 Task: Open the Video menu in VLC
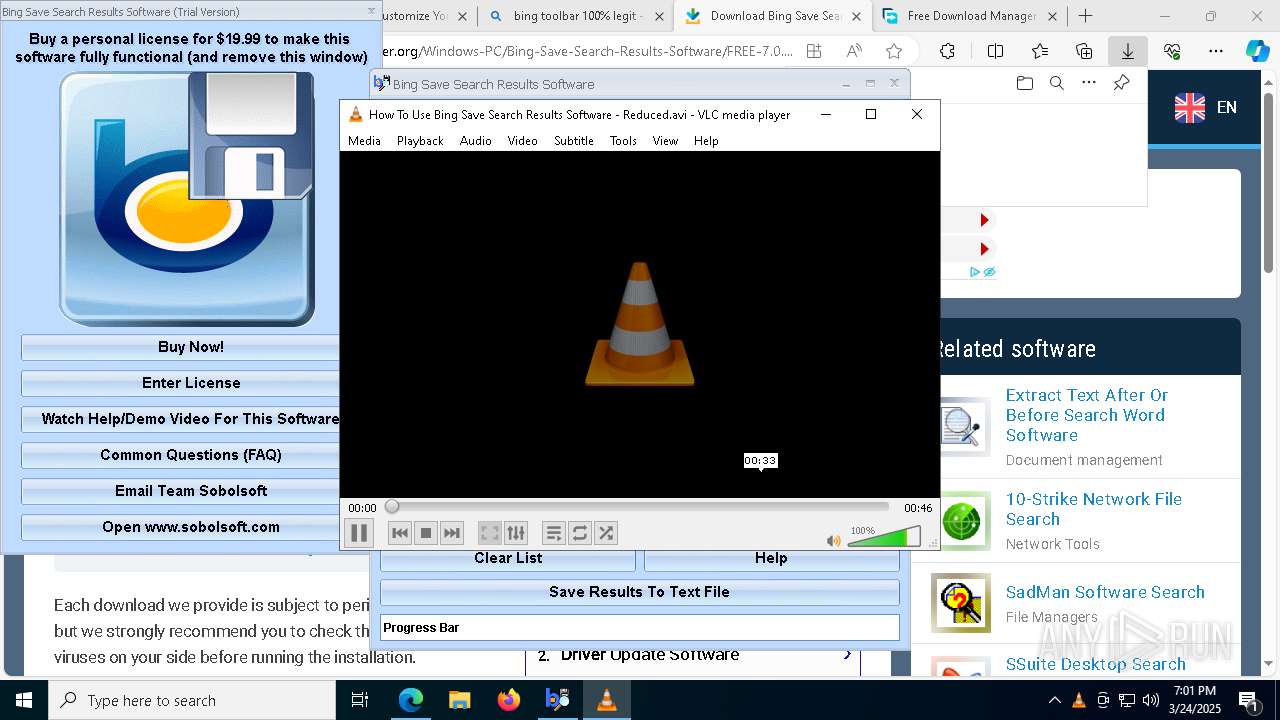tap(522, 141)
